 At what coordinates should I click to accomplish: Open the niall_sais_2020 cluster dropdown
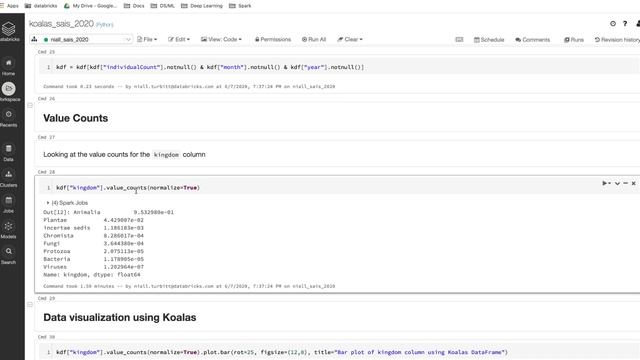click(x=87, y=40)
